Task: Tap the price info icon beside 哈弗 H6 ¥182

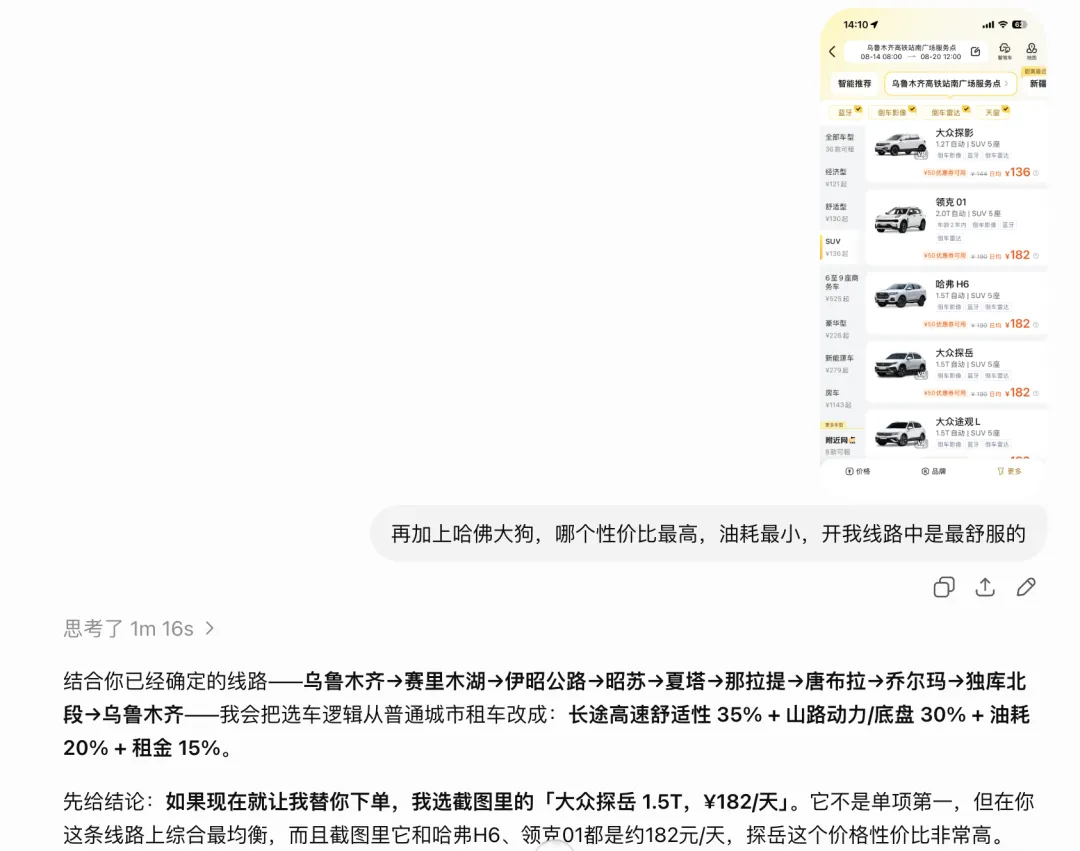Action: click(x=1037, y=324)
